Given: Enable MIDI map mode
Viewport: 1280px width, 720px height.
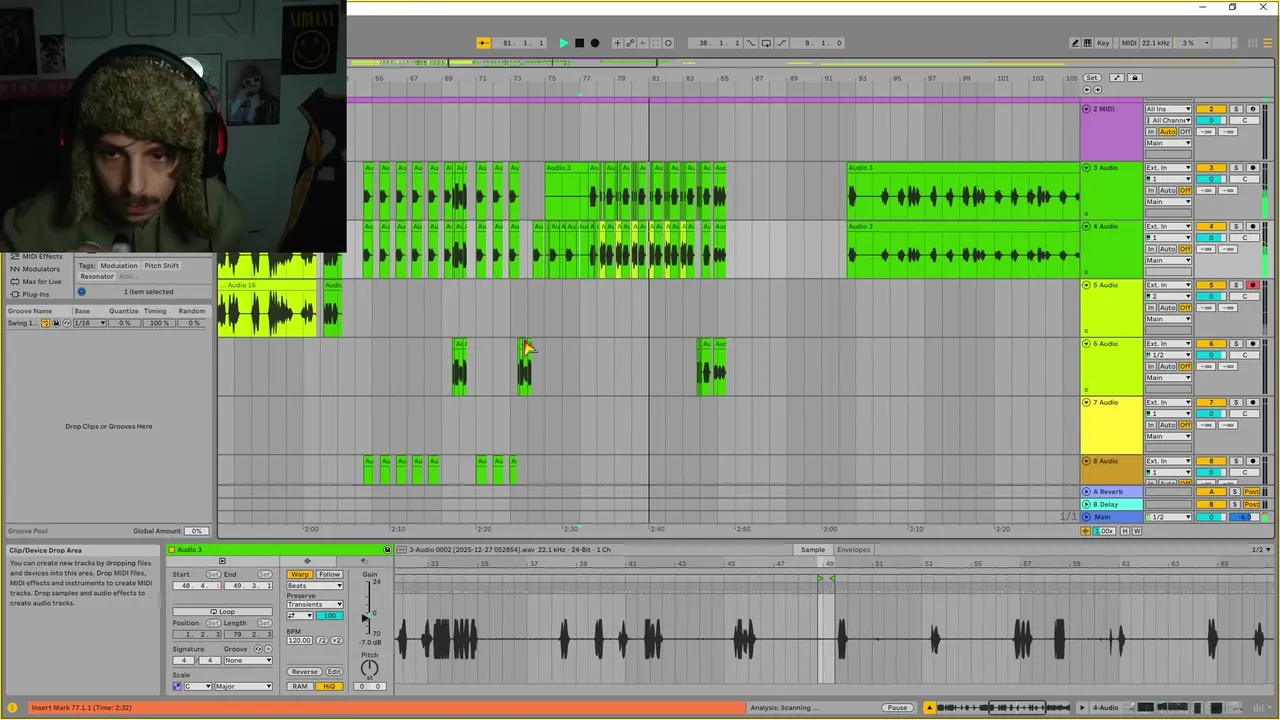Looking at the screenshot, I should (x=1129, y=43).
